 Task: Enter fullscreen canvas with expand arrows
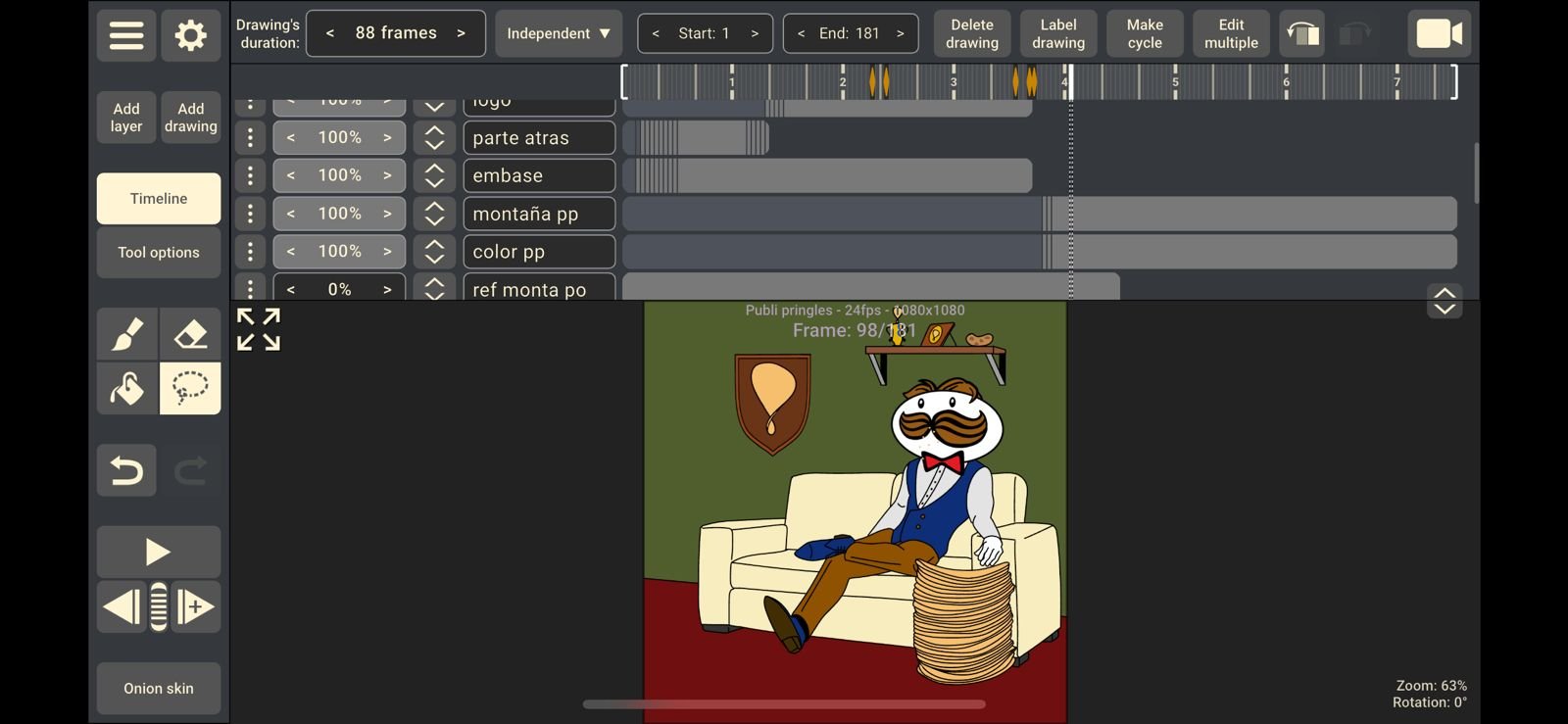click(x=259, y=329)
